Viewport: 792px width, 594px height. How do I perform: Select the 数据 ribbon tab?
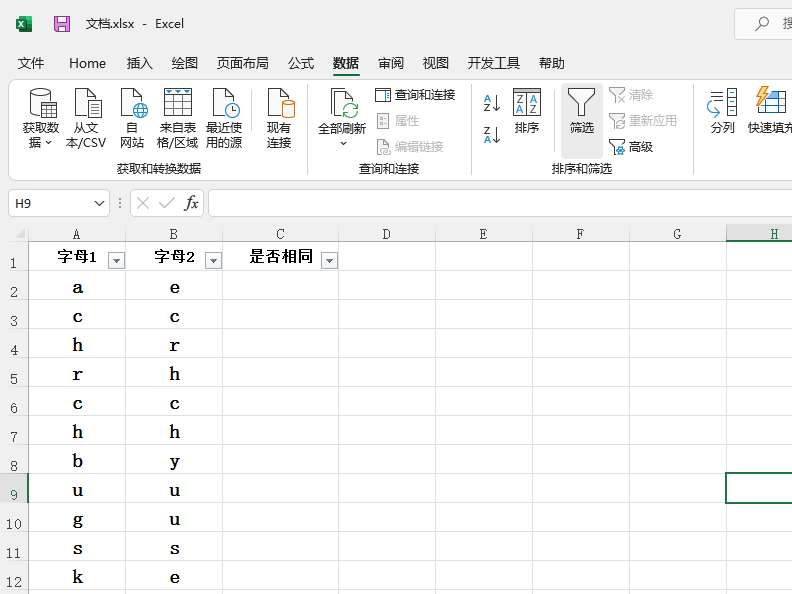tap(346, 63)
